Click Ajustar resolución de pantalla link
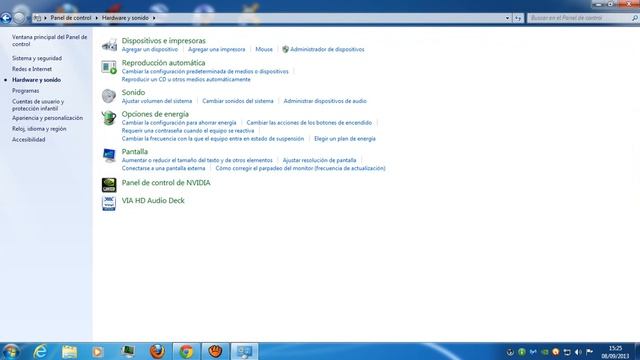The image size is (640, 360). (x=320, y=160)
